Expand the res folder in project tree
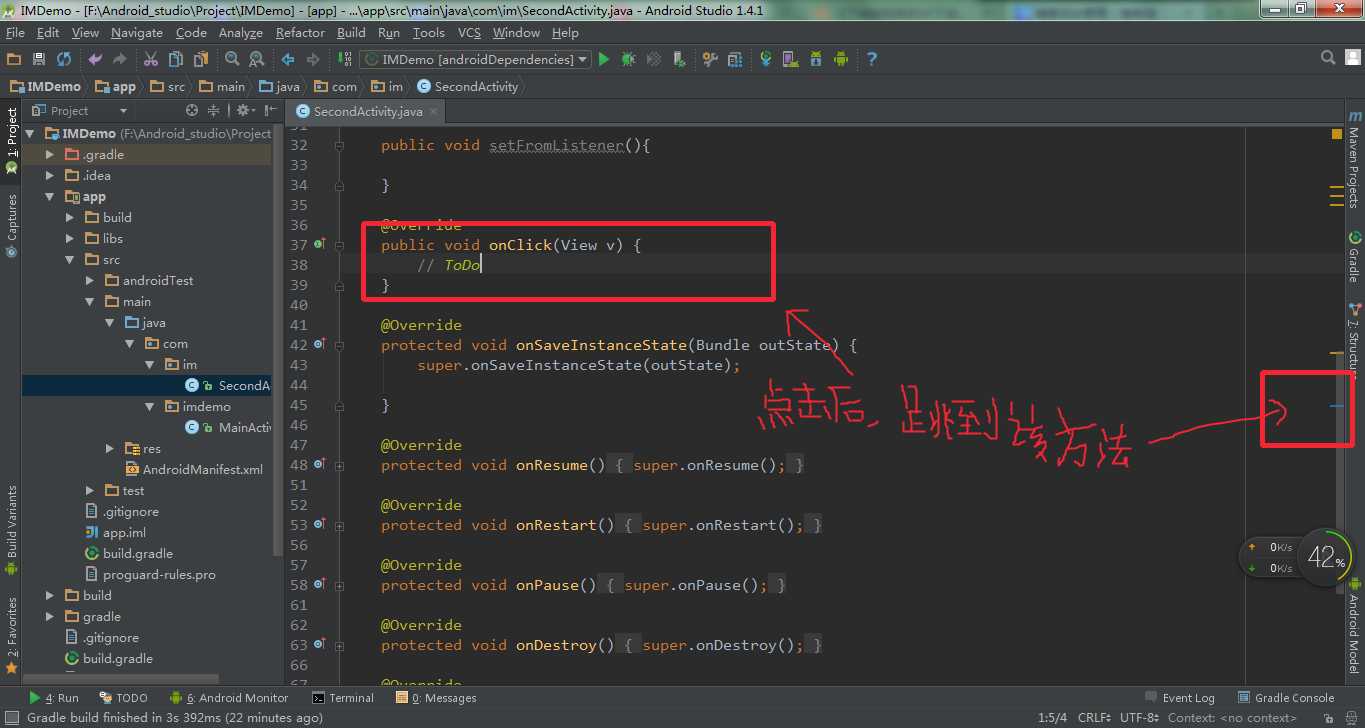The image size is (1365, 728). click(110, 449)
